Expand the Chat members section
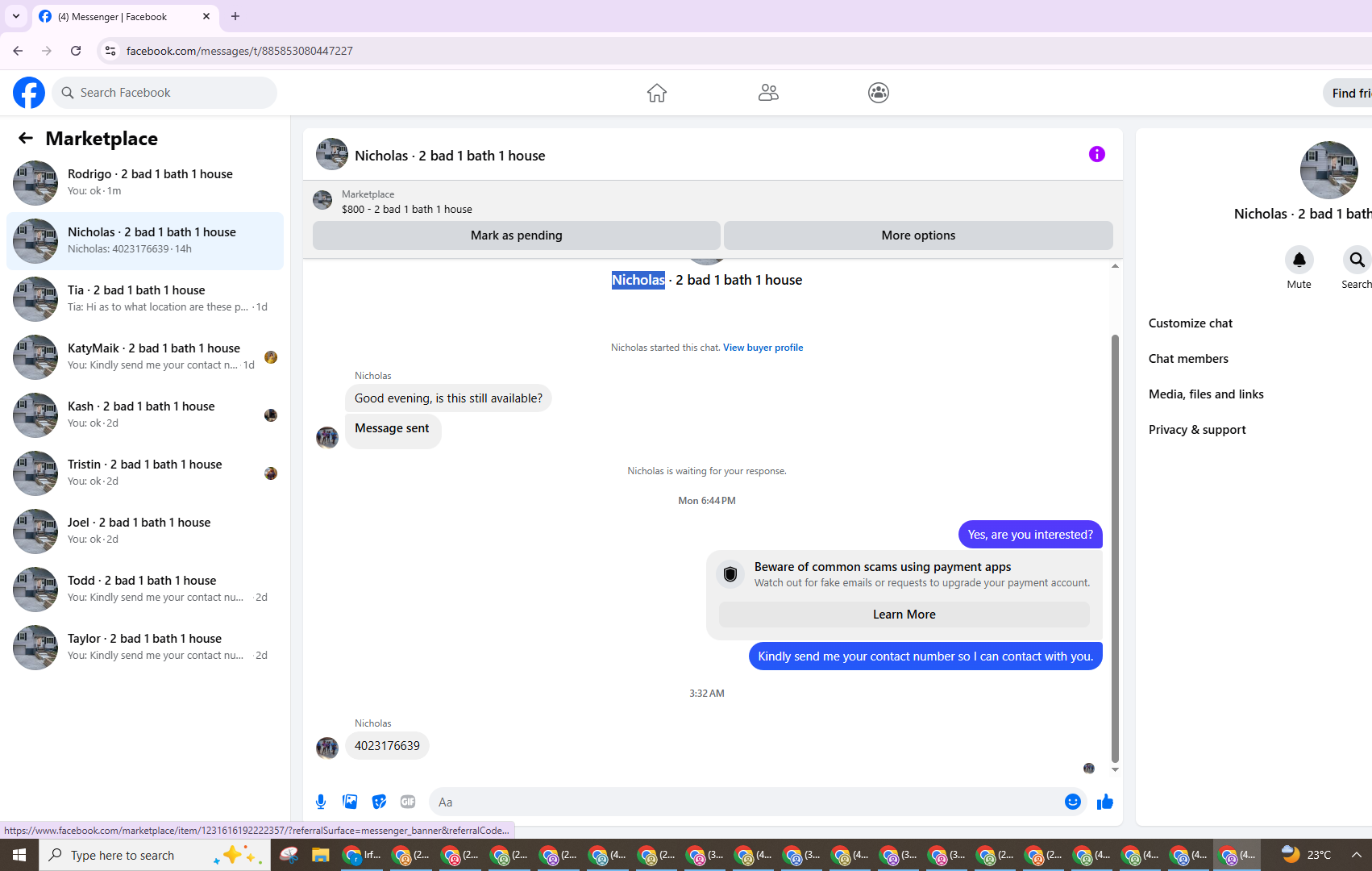The width and height of the screenshot is (1372, 871). 1188,359
